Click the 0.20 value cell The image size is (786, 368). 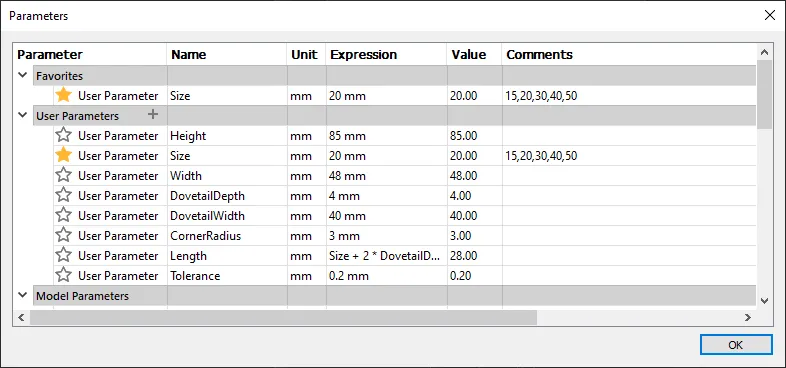(x=474, y=276)
